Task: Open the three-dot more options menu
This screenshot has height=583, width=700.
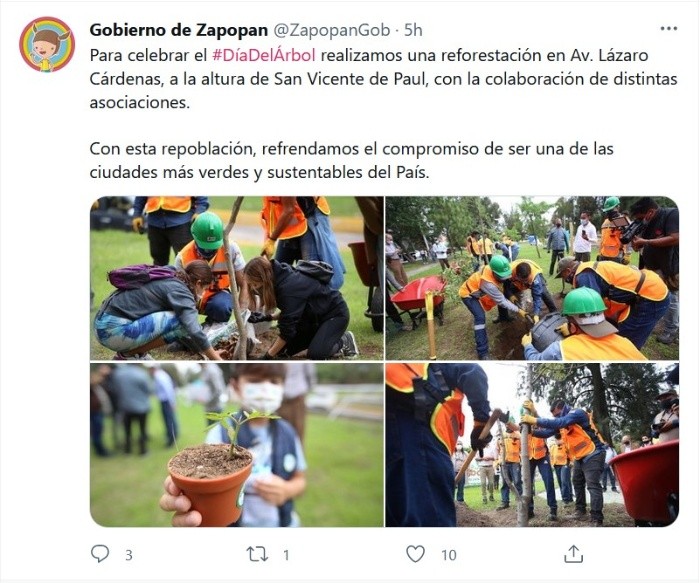Action: tap(668, 29)
